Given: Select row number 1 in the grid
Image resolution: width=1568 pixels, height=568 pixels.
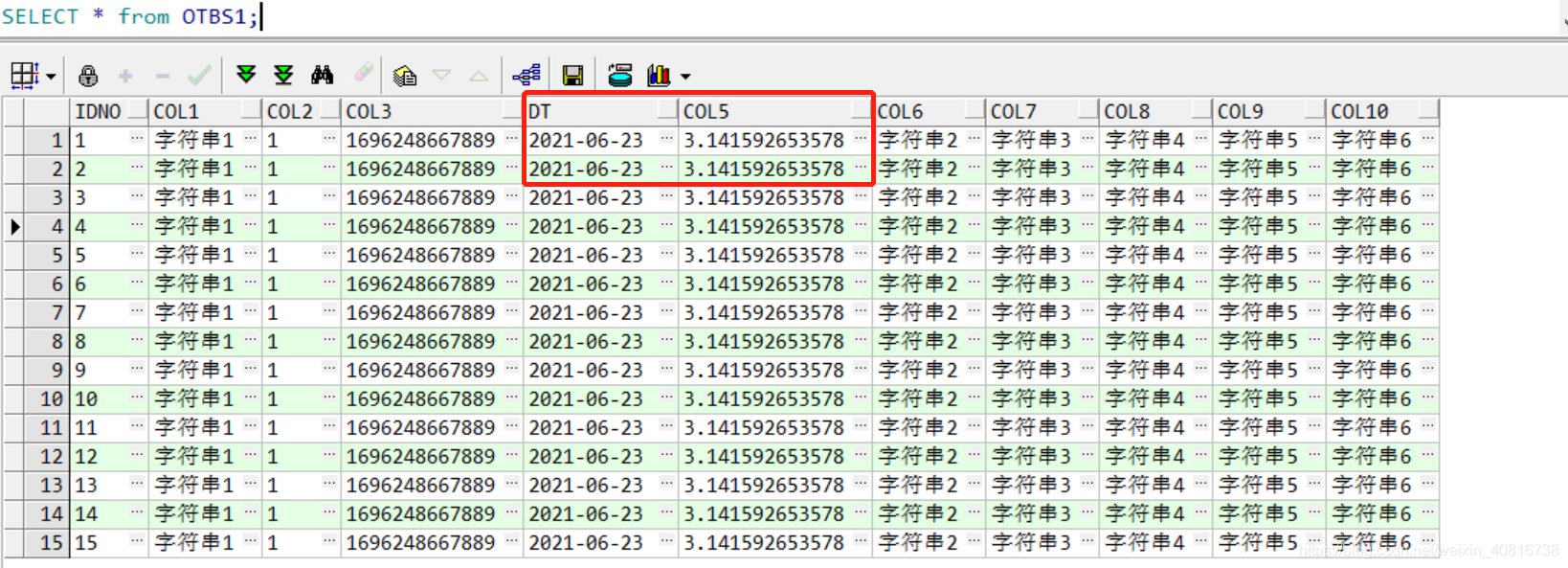Looking at the screenshot, I should 47,140.
